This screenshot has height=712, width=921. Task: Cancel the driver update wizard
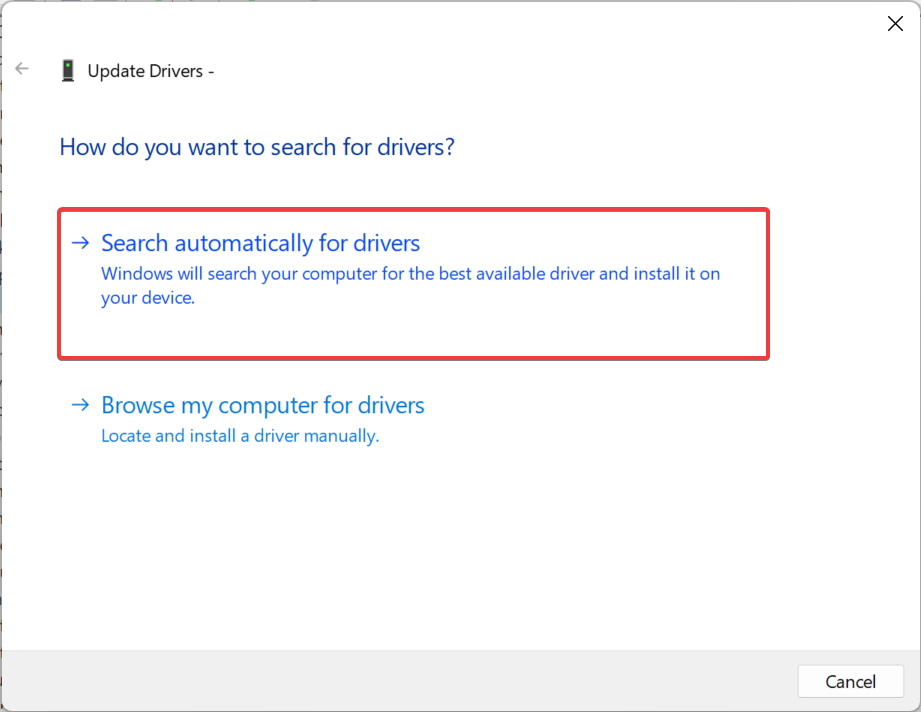pyautogui.click(x=851, y=681)
